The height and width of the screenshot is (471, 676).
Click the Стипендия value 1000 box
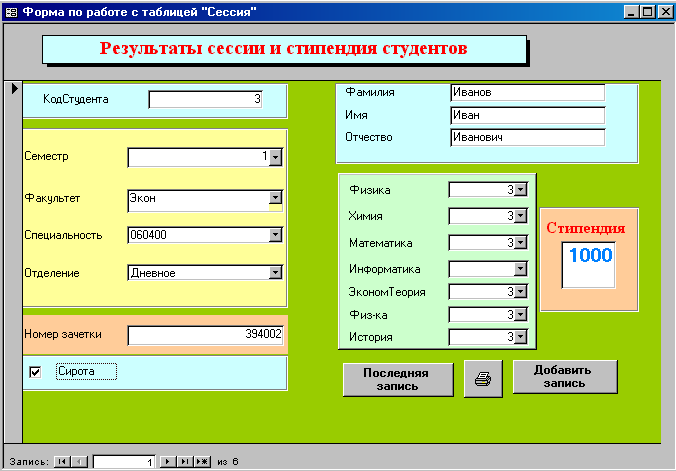coord(588,265)
